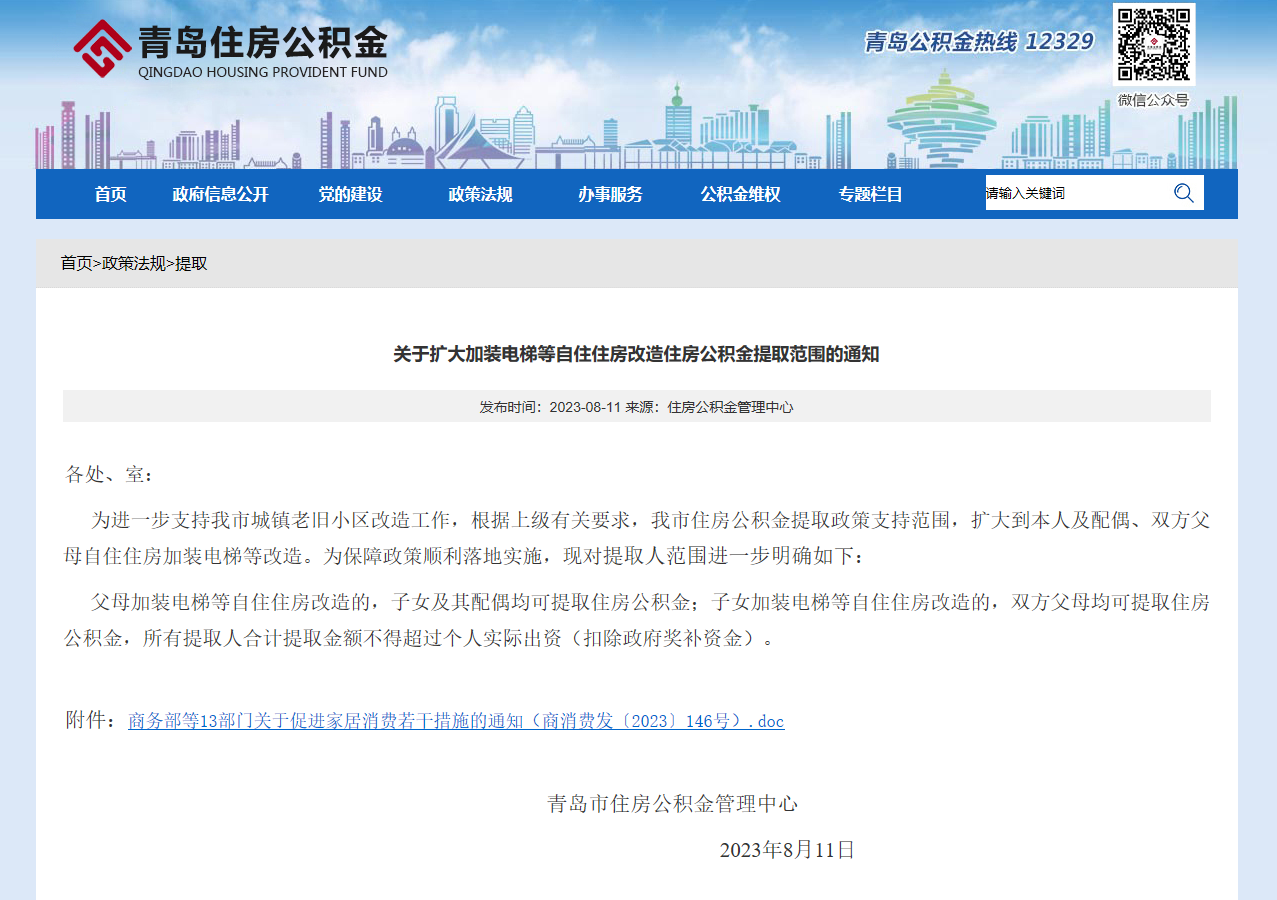Screen dimensions: 1277x900
Task: Click the 发布时间 2023-08-11 info line
Action: click(636, 407)
